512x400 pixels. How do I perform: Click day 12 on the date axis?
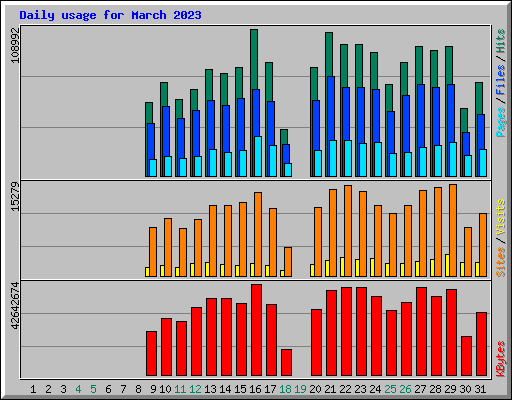pos(195,389)
